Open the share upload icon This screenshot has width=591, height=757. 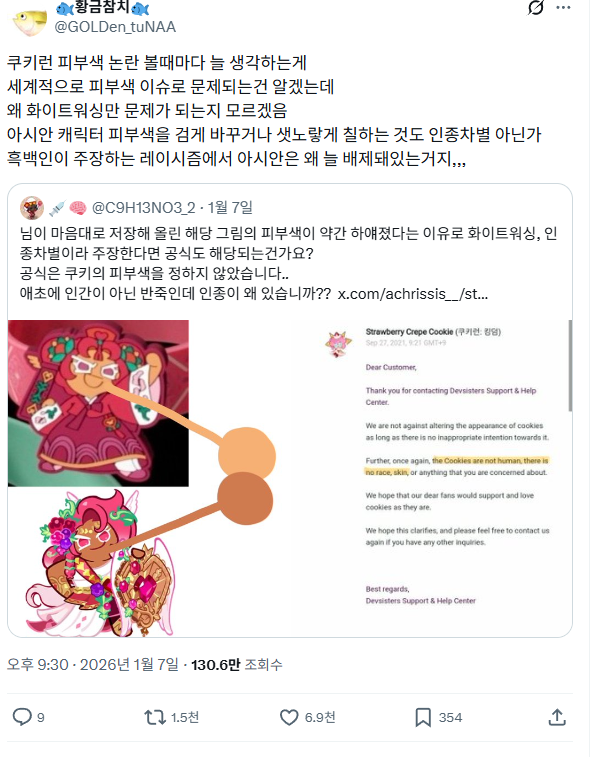point(557,717)
